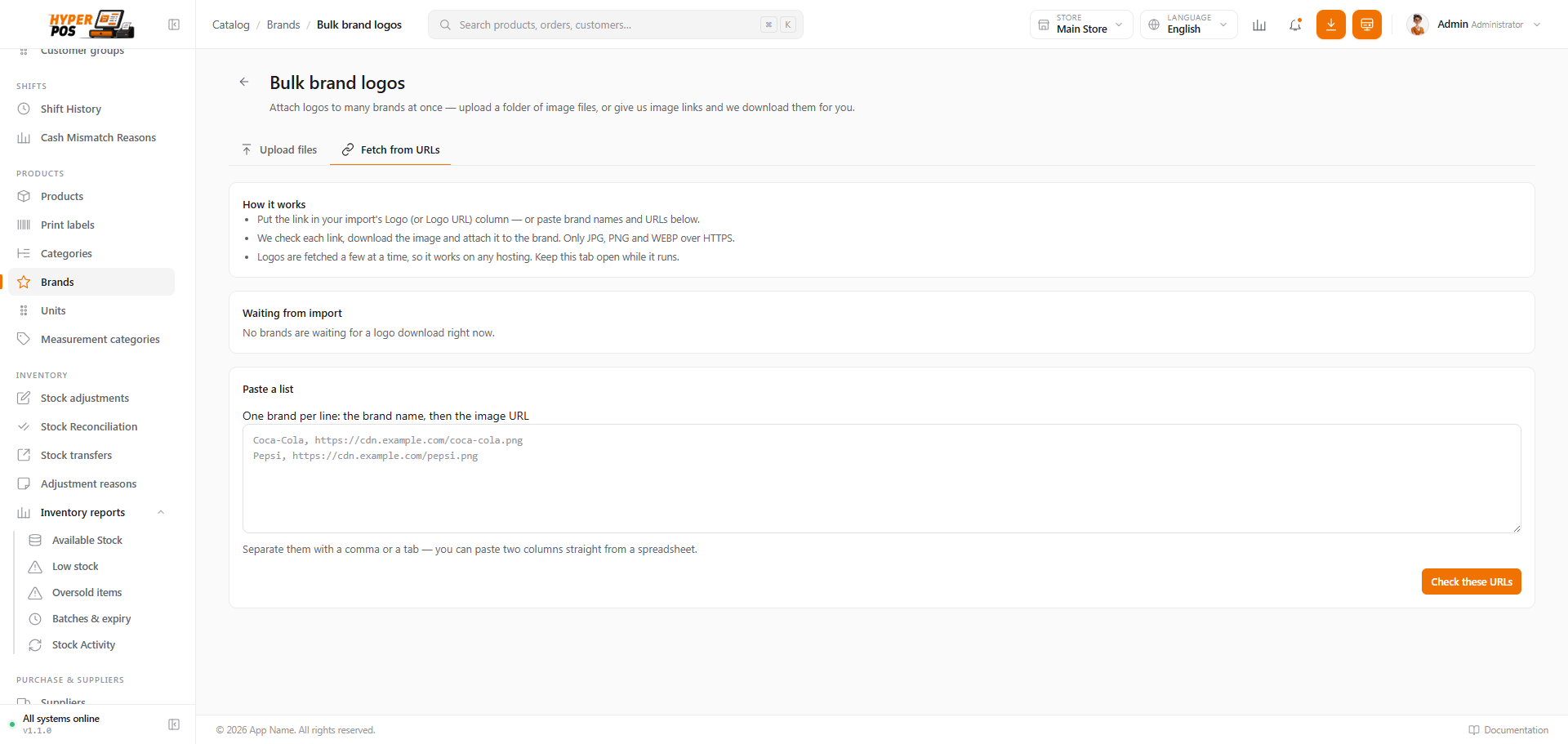
Task: Open the orange POS register button
Action: [1367, 25]
